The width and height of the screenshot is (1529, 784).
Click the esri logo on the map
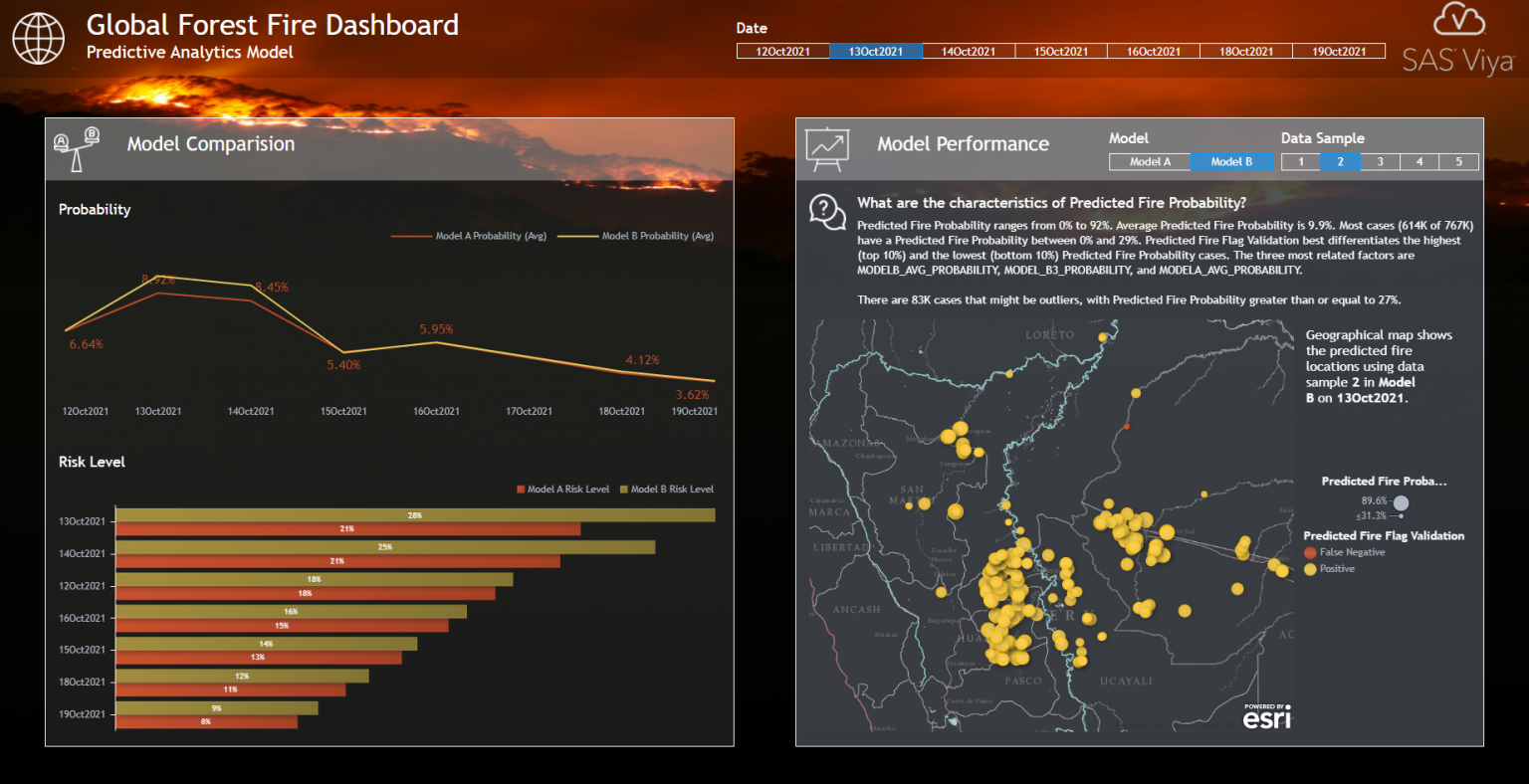(1266, 718)
